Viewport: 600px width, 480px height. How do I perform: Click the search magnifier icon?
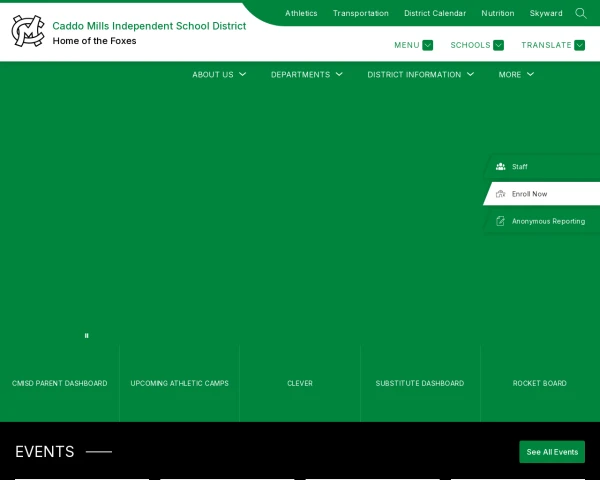click(580, 13)
